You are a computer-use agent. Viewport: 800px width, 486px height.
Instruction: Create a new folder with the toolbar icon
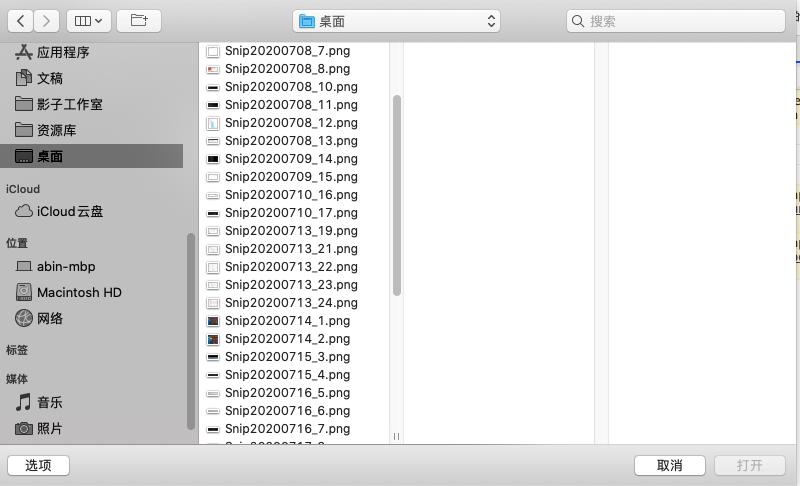pyautogui.click(x=139, y=21)
